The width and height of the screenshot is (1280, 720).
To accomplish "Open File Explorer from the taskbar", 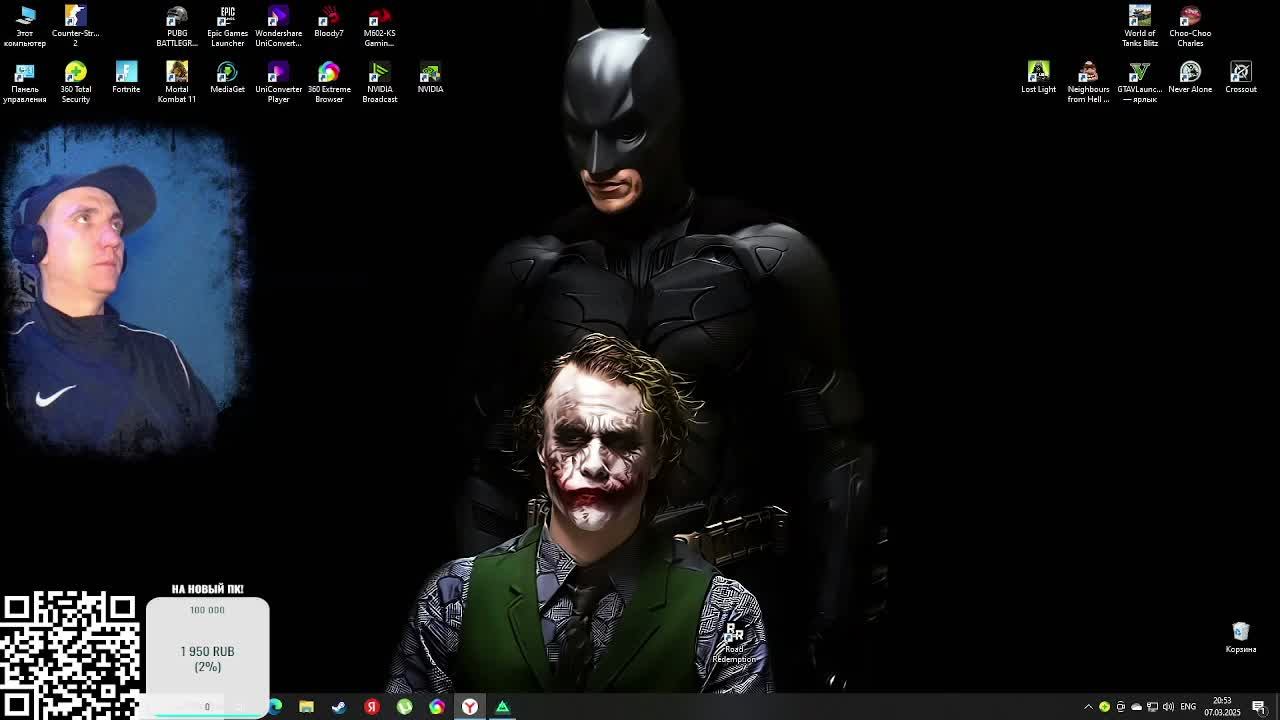I will (306, 707).
